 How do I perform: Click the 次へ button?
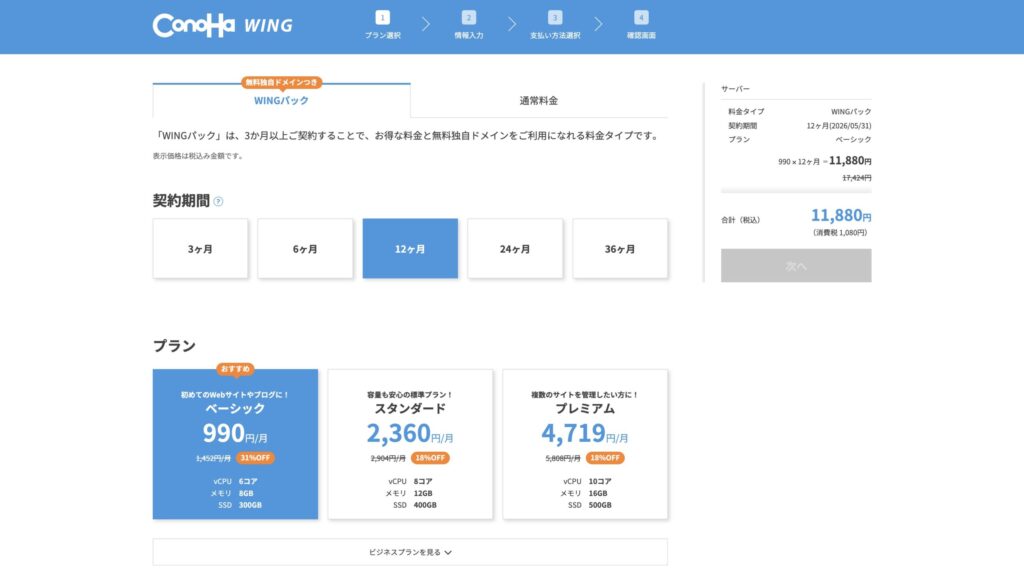pos(796,265)
